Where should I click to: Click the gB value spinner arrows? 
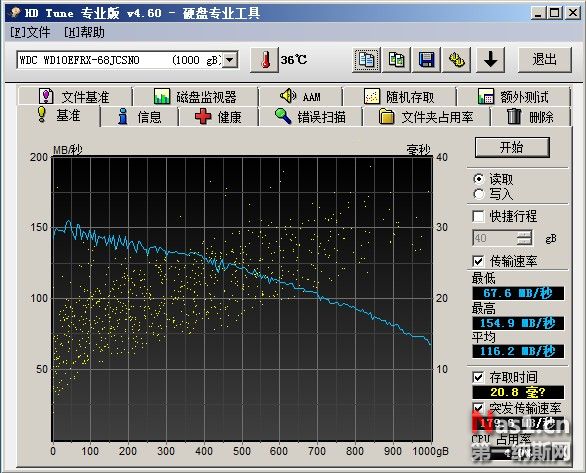point(524,238)
